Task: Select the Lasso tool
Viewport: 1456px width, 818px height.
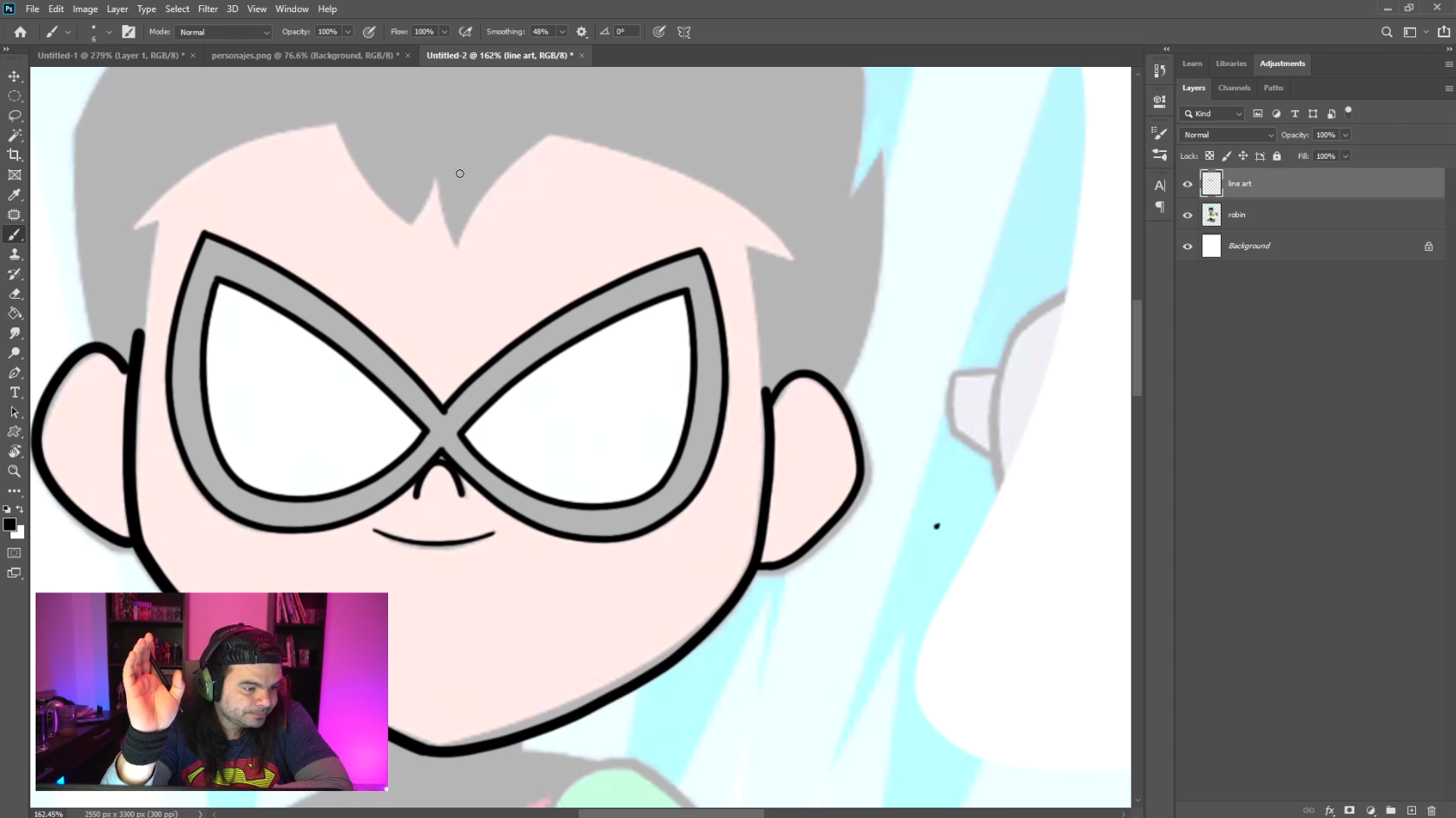Action: [x=15, y=115]
